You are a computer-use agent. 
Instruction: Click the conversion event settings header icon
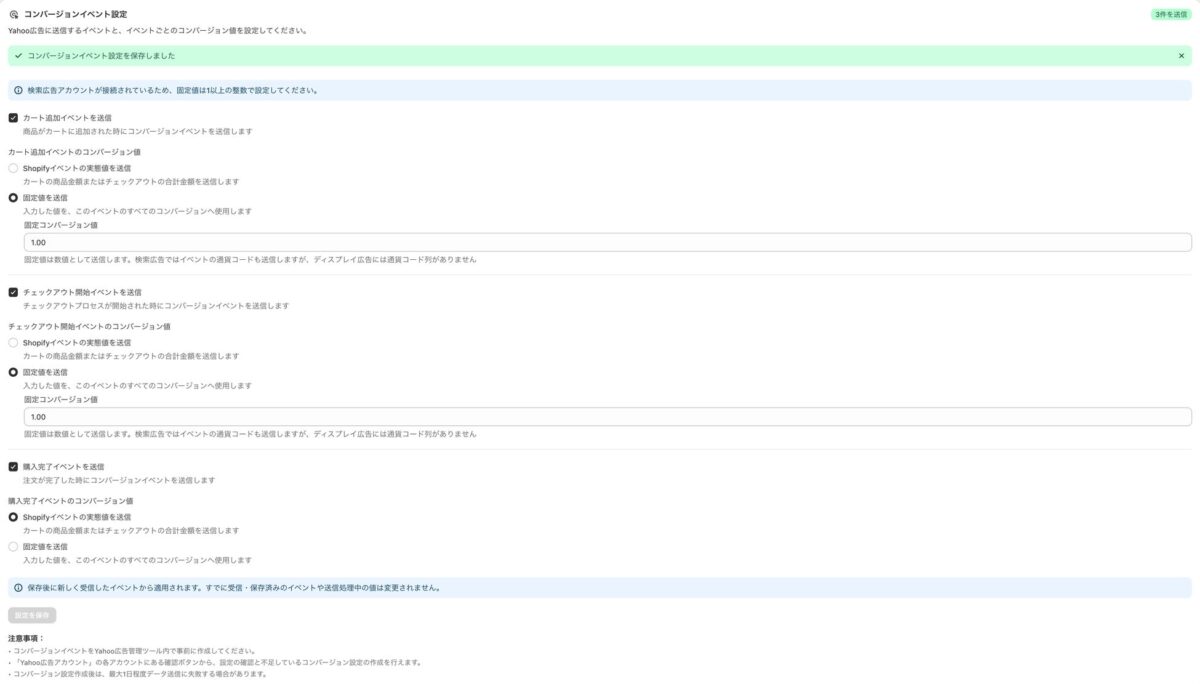(x=13, y=14)
